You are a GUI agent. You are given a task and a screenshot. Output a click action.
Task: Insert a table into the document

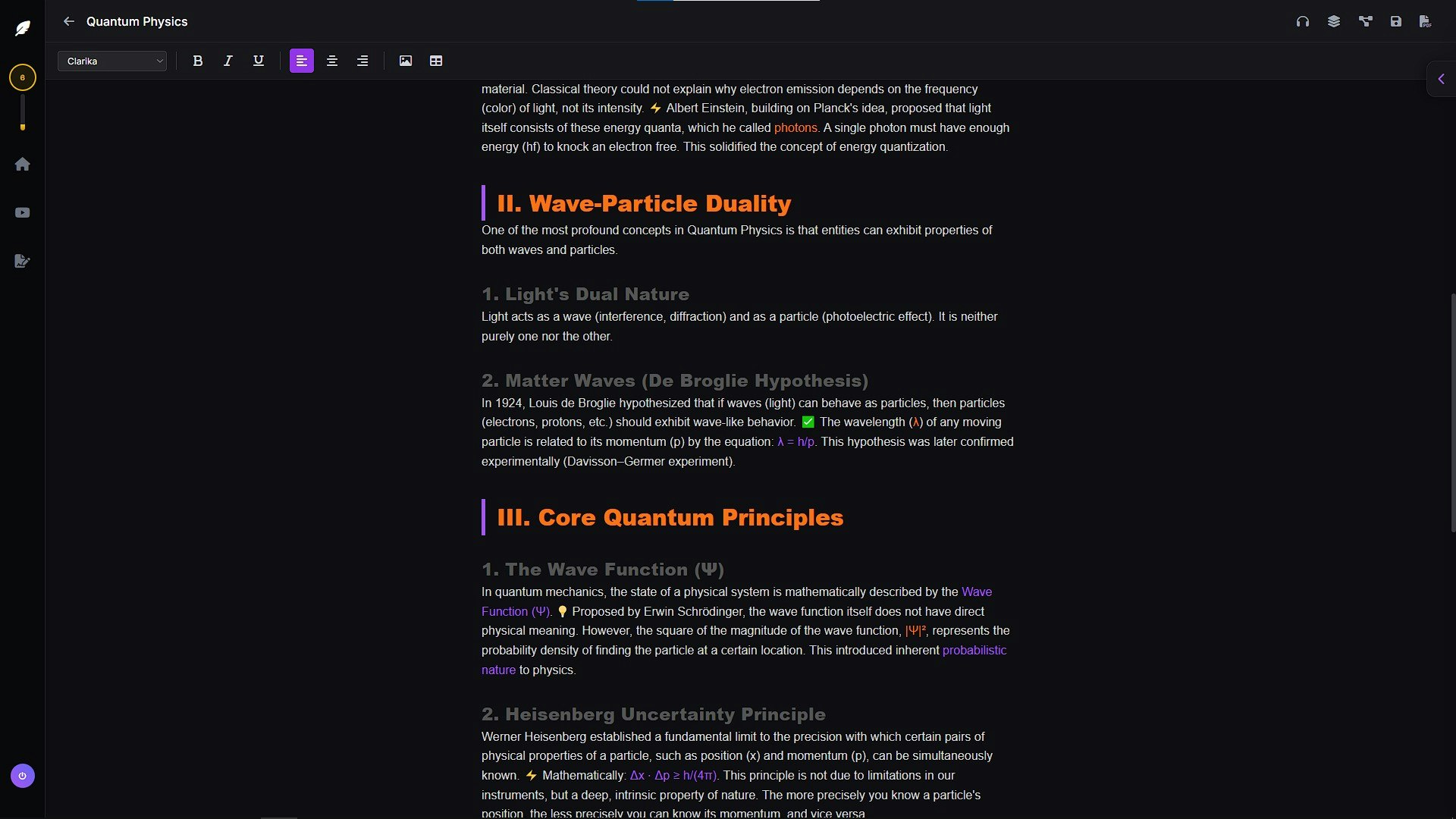coord(436,61)
